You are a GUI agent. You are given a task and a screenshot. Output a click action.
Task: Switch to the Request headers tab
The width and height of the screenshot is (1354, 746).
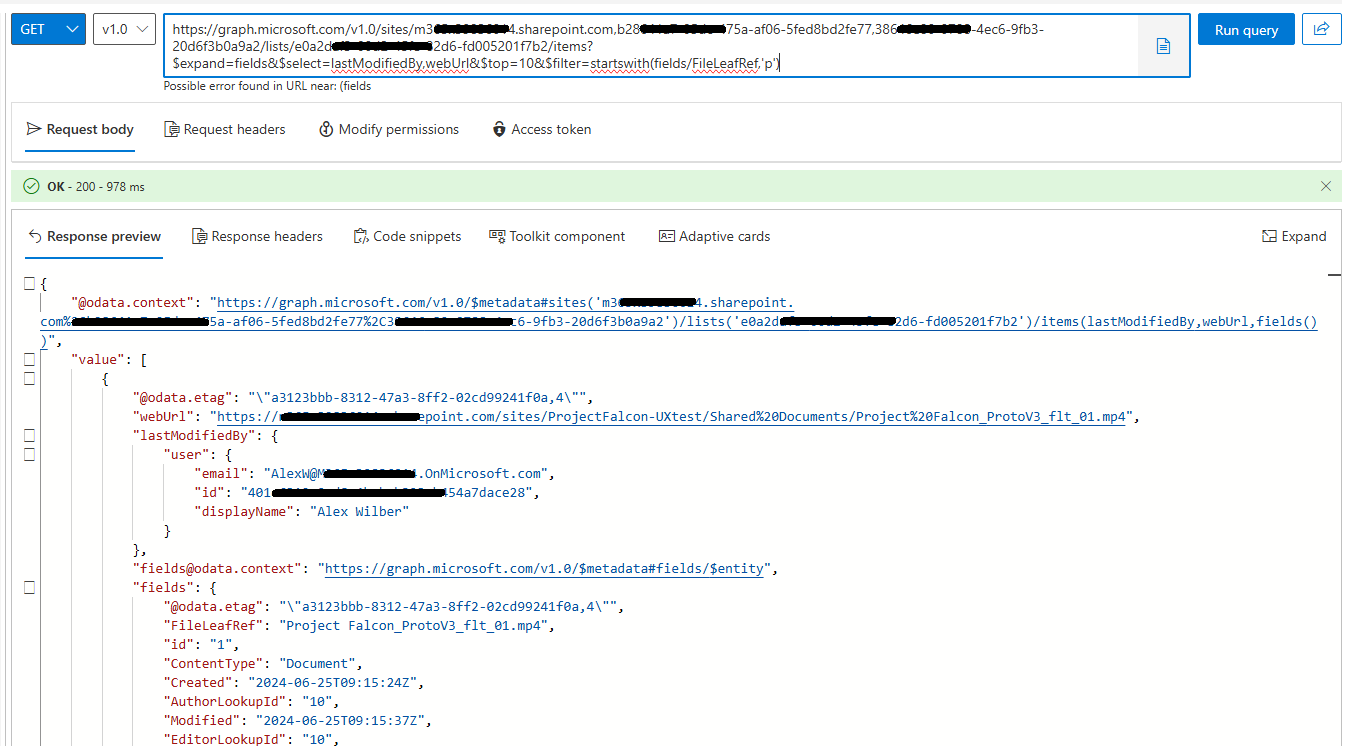pyautogui.click(x=225, y=130)
